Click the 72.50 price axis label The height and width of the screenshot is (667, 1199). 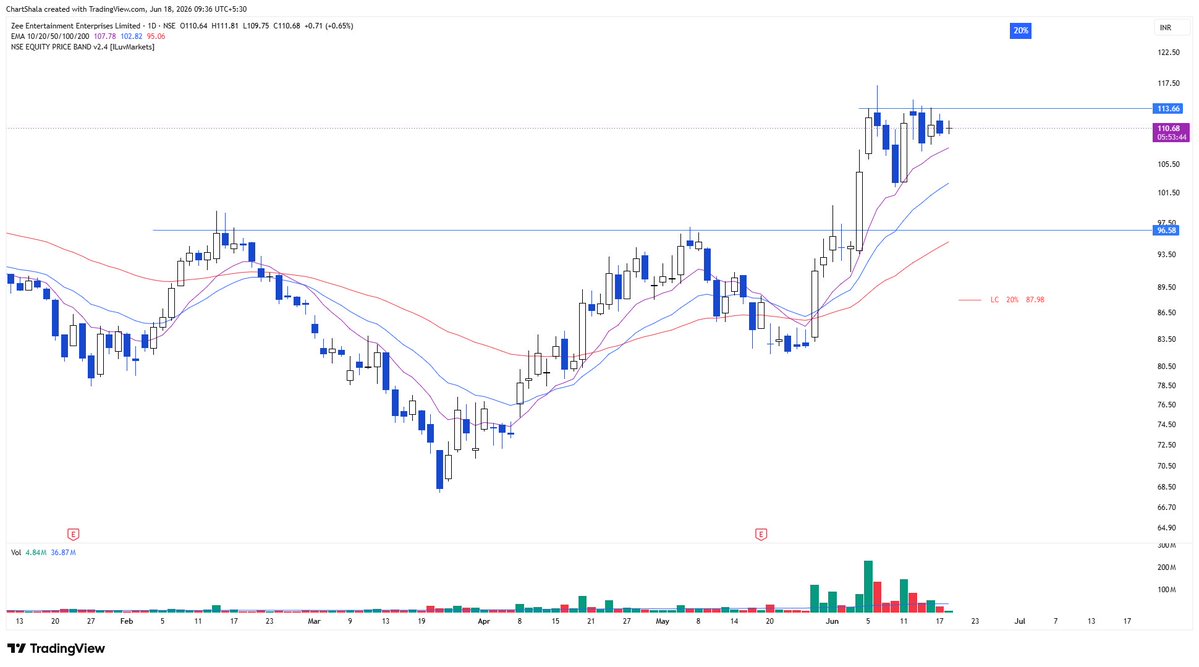(1167, 445)
